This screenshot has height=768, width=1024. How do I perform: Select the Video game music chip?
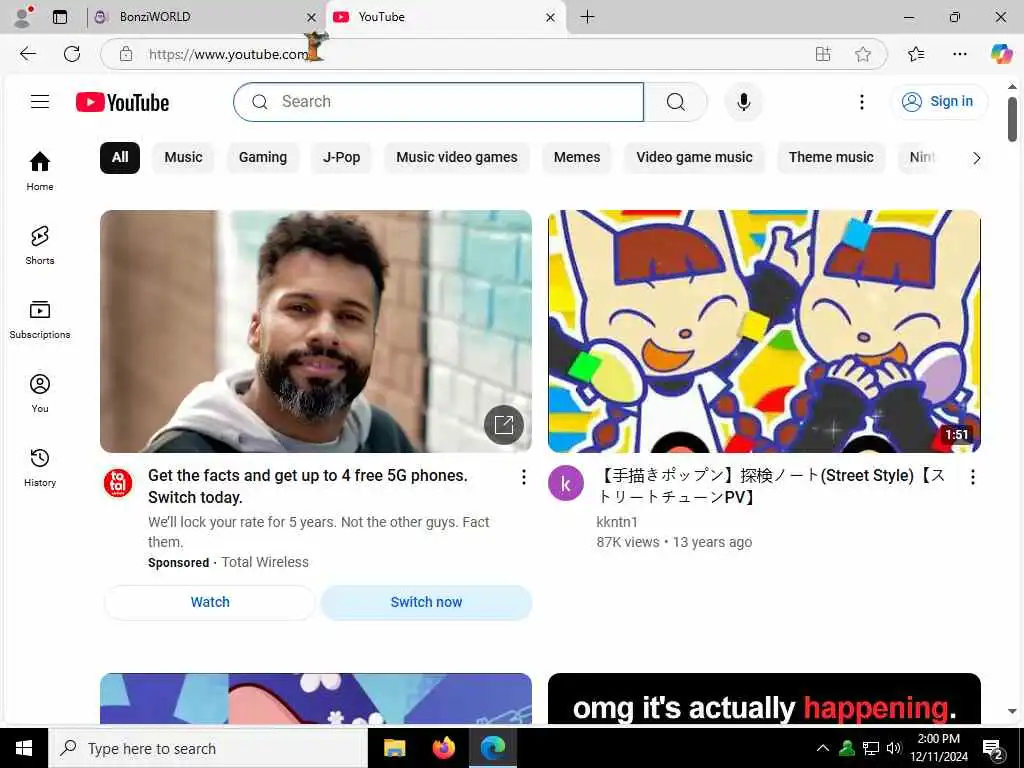tap(694, 157)
